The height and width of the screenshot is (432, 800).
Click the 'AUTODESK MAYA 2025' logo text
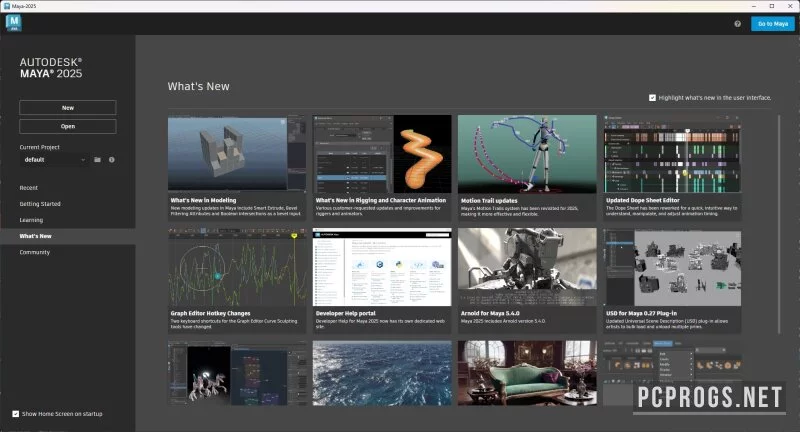pos(51,68)
